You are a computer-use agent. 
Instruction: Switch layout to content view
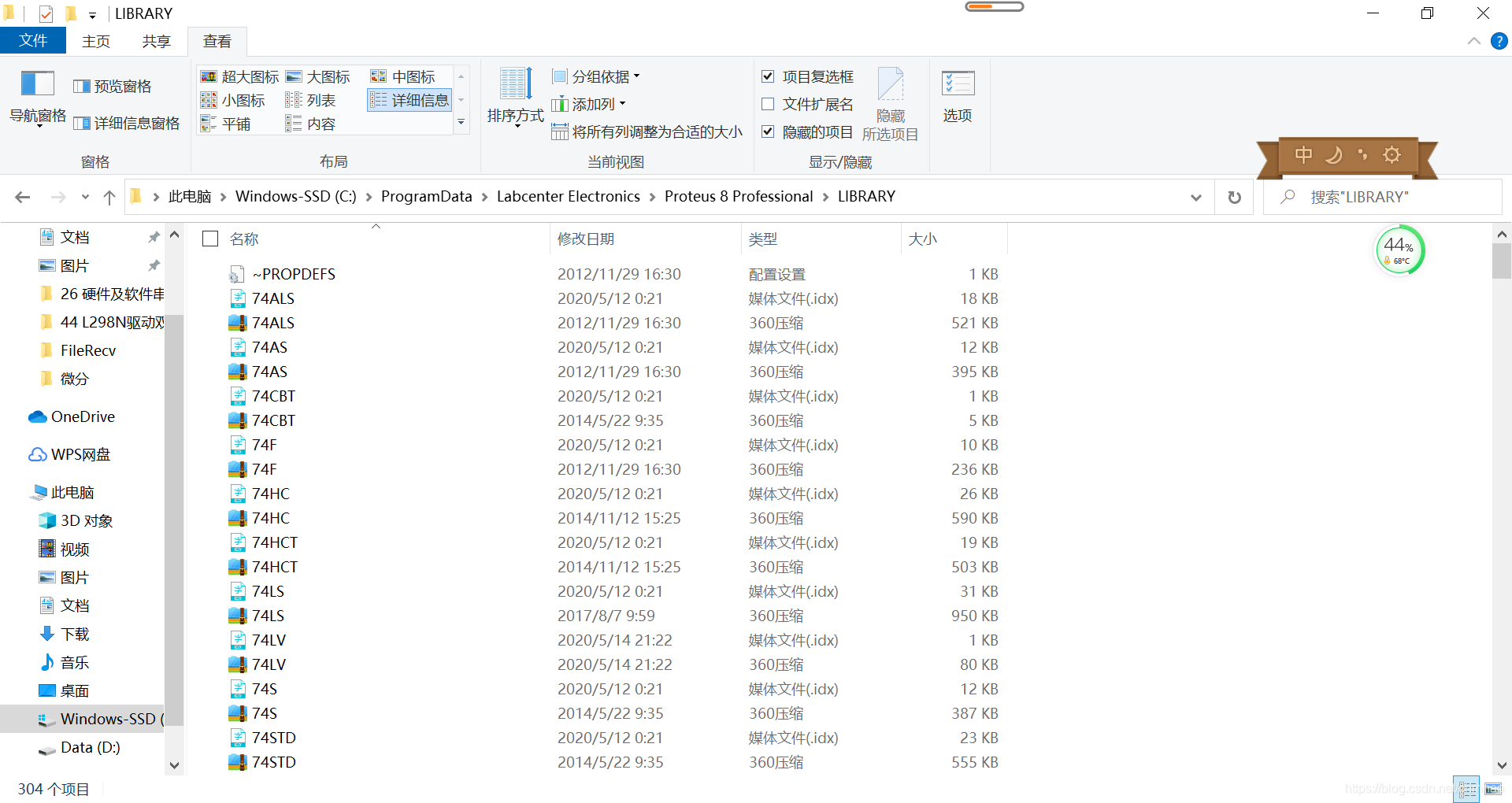point(311,124)
